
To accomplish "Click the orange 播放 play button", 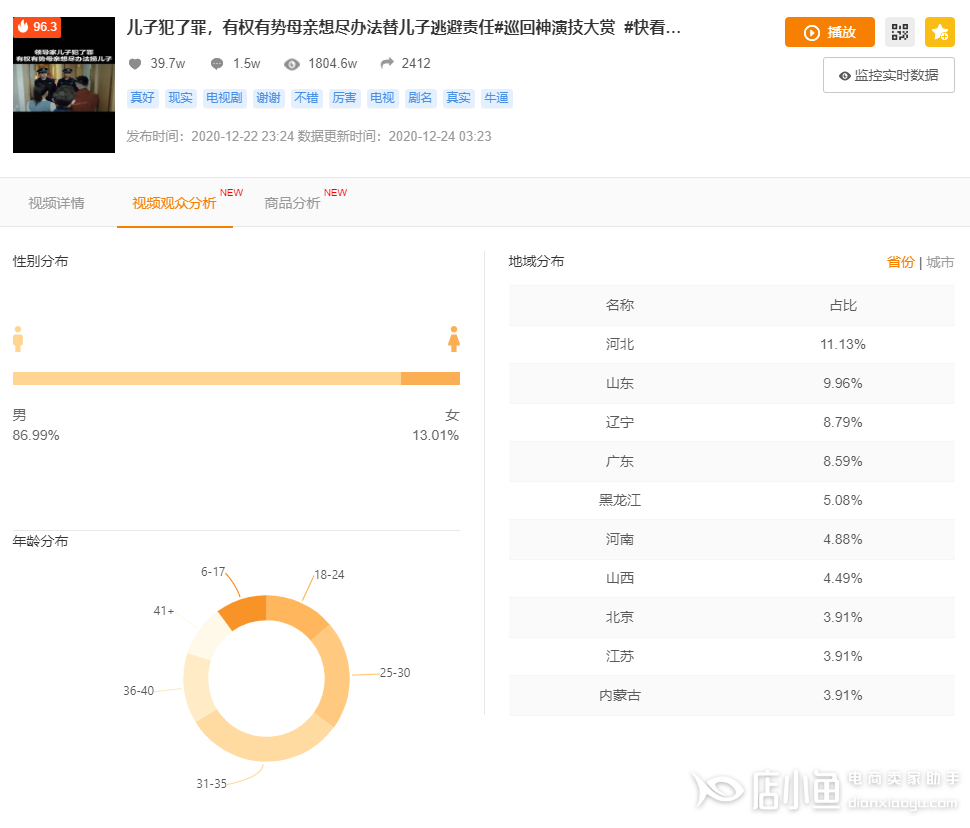I will (x=829, y=32).
